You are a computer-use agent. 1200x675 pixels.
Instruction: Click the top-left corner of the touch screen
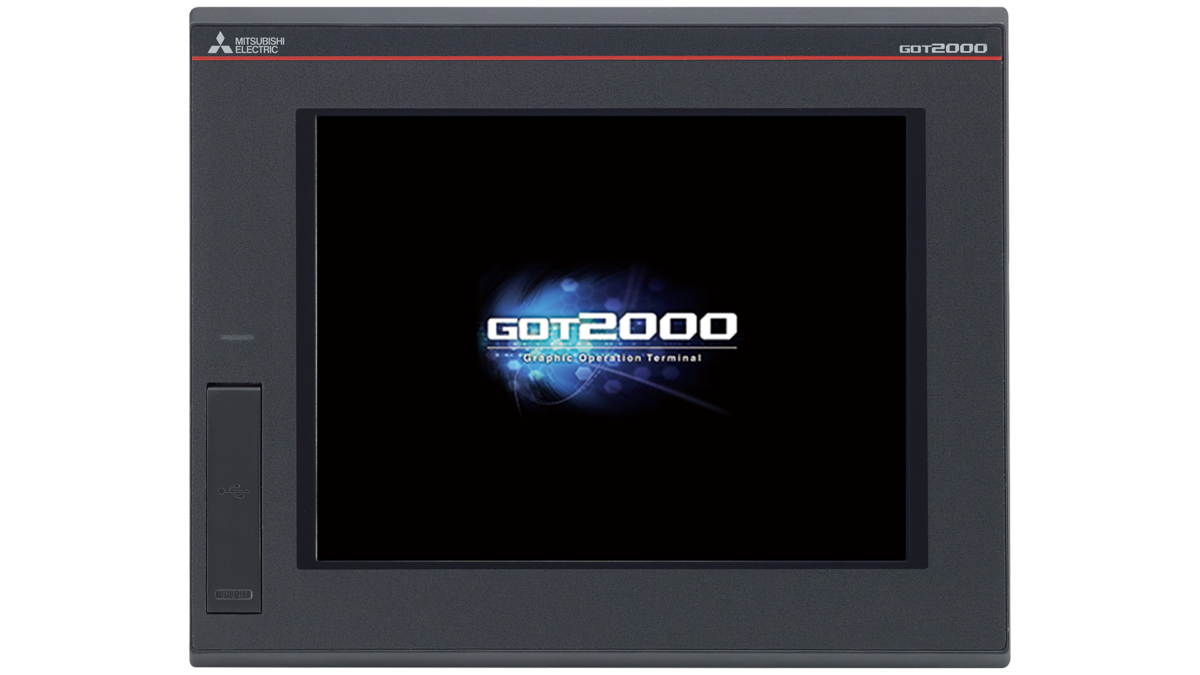click(330, 125)
